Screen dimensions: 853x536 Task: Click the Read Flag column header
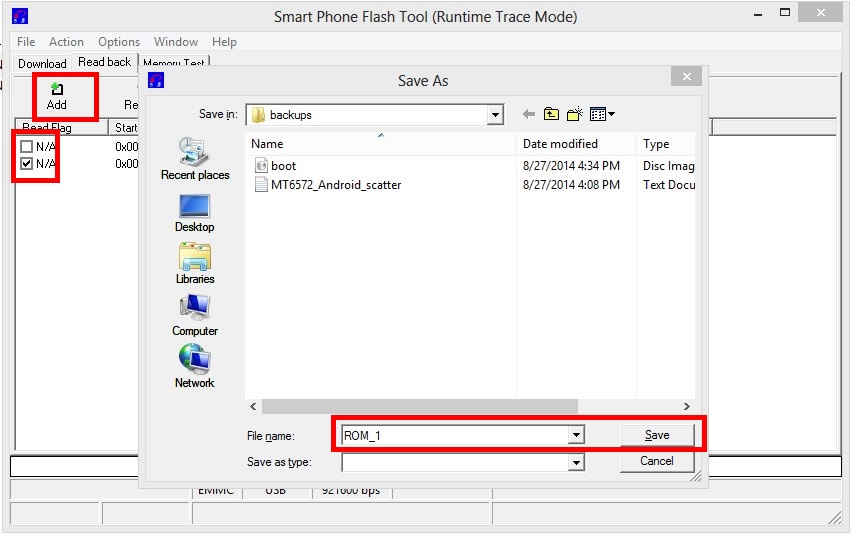[61, 128]
